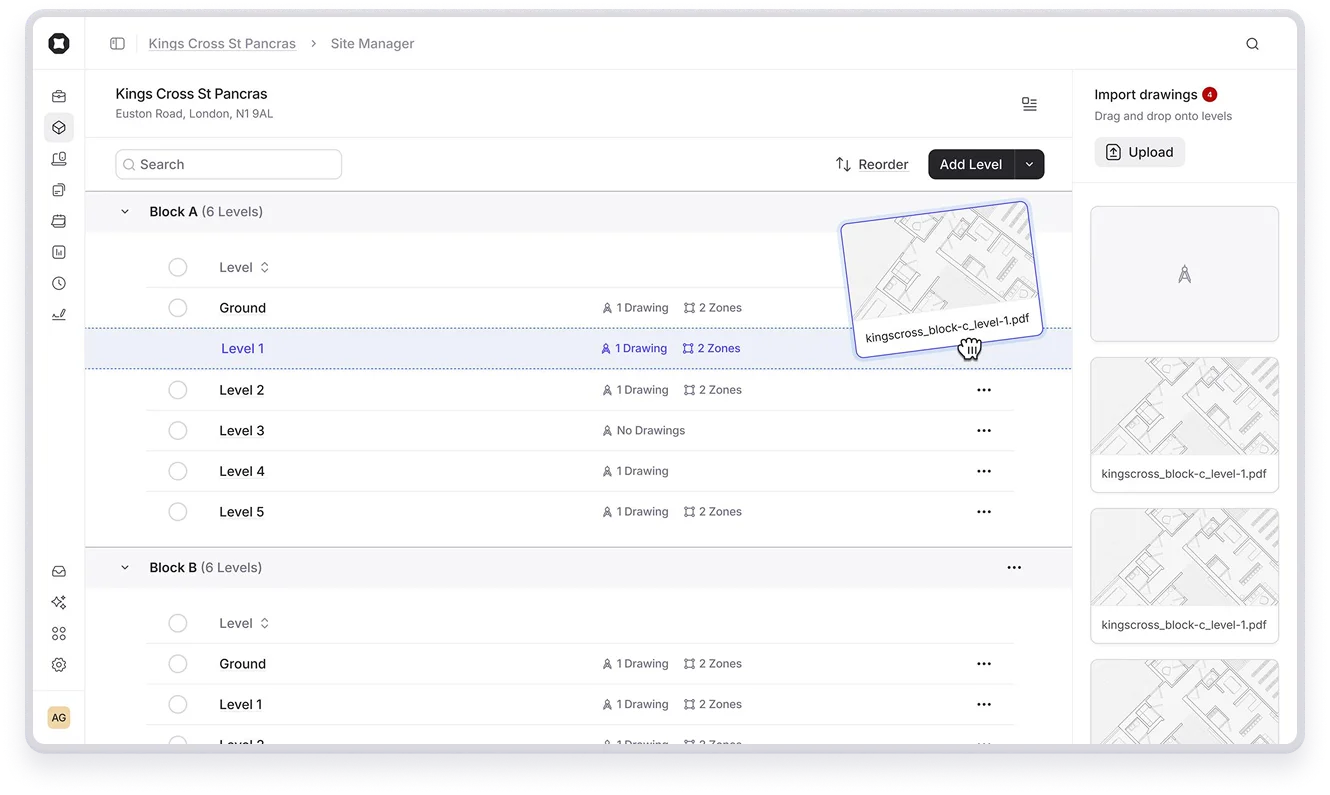
Task: Open the Add Level dropdown arrow
Action: pyautogui.click(x=1031, y=164)
